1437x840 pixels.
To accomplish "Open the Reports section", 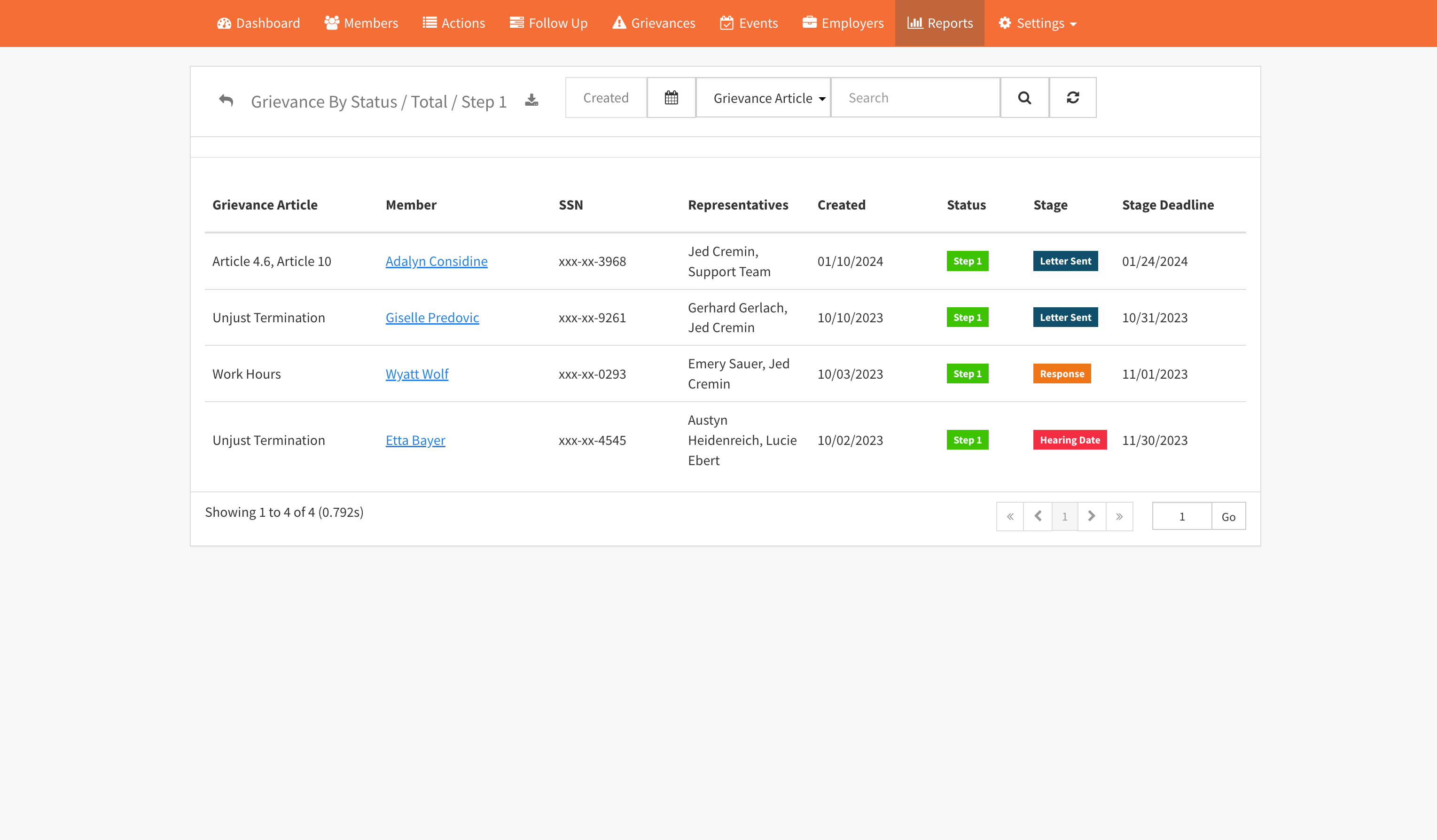I will coord(940,23).
